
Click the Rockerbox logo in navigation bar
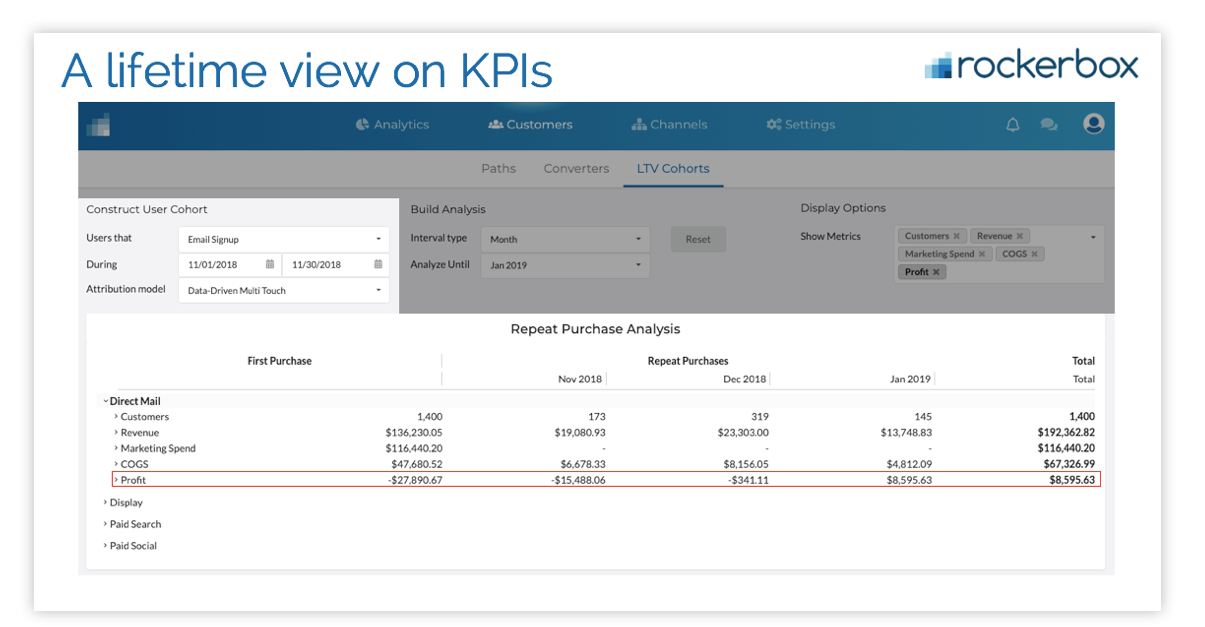tap(98, 125)
